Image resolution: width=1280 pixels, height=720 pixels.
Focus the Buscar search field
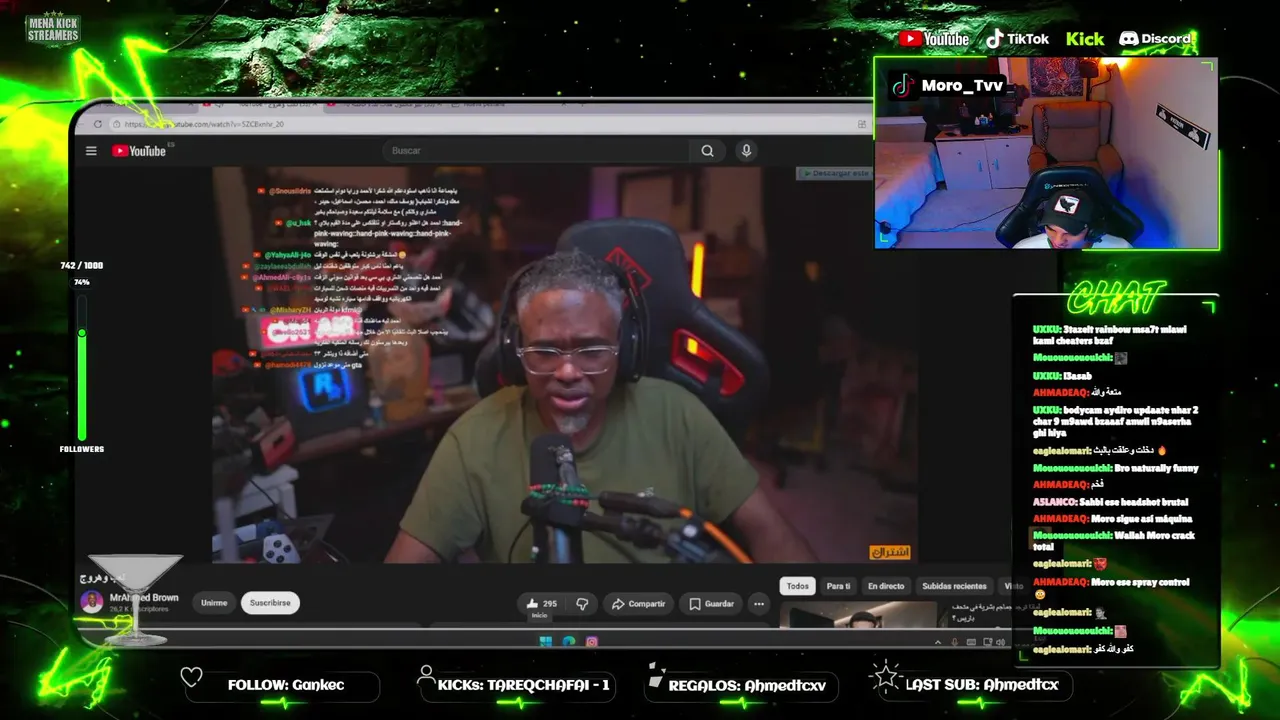point(534,151)
